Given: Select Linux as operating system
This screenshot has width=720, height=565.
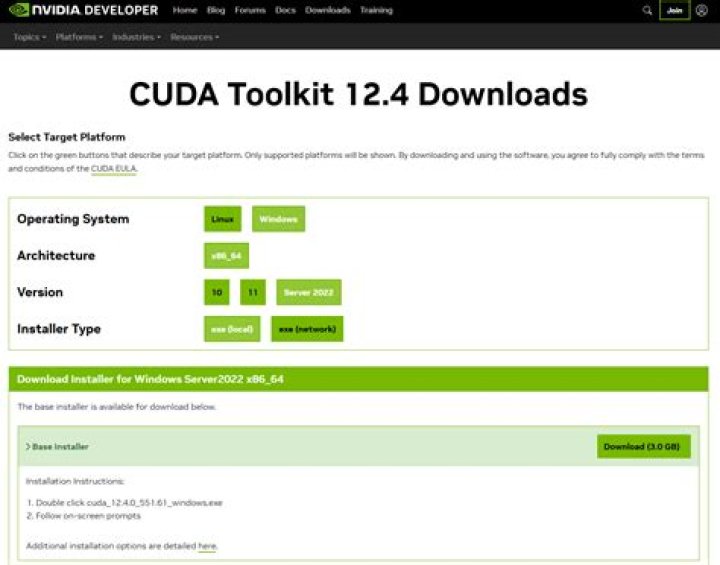Looking at the screenshot, I should (x=223, y=219).
